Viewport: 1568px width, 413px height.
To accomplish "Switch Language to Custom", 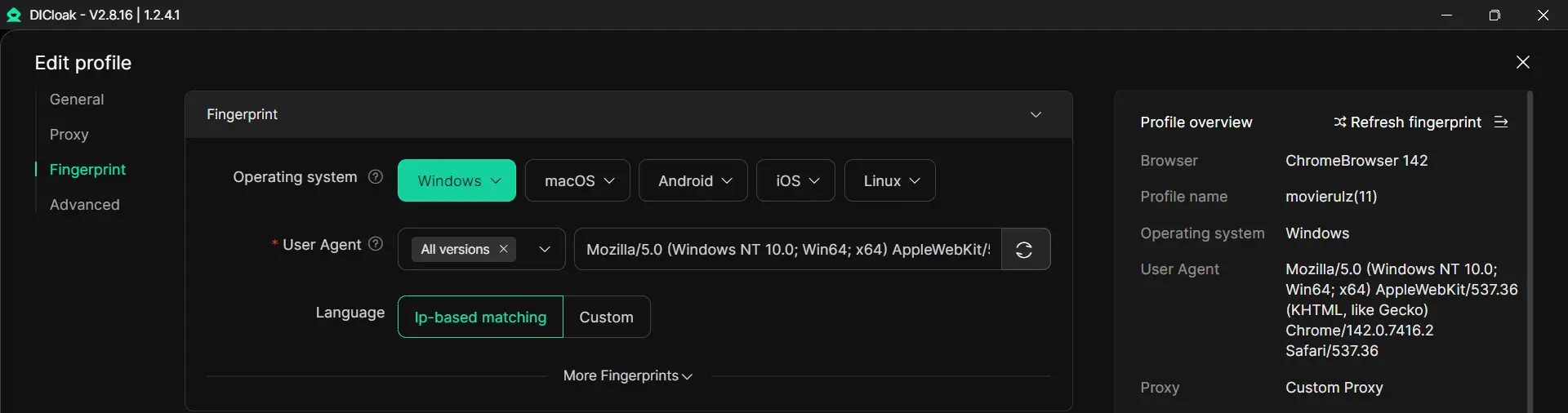I will [x=606, y=317].
